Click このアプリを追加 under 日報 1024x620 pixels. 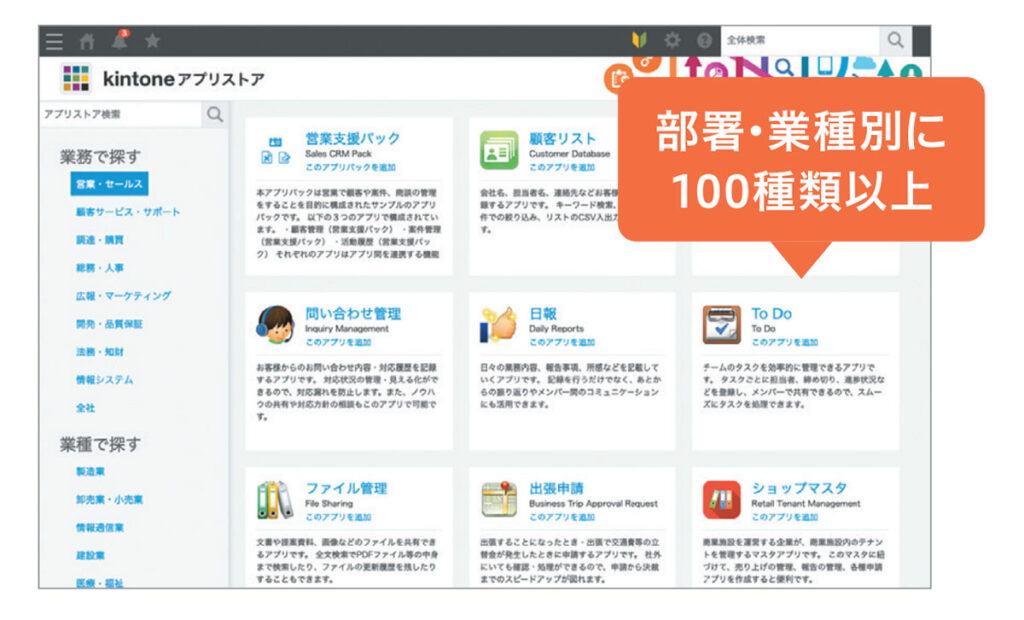click(562, 342)
